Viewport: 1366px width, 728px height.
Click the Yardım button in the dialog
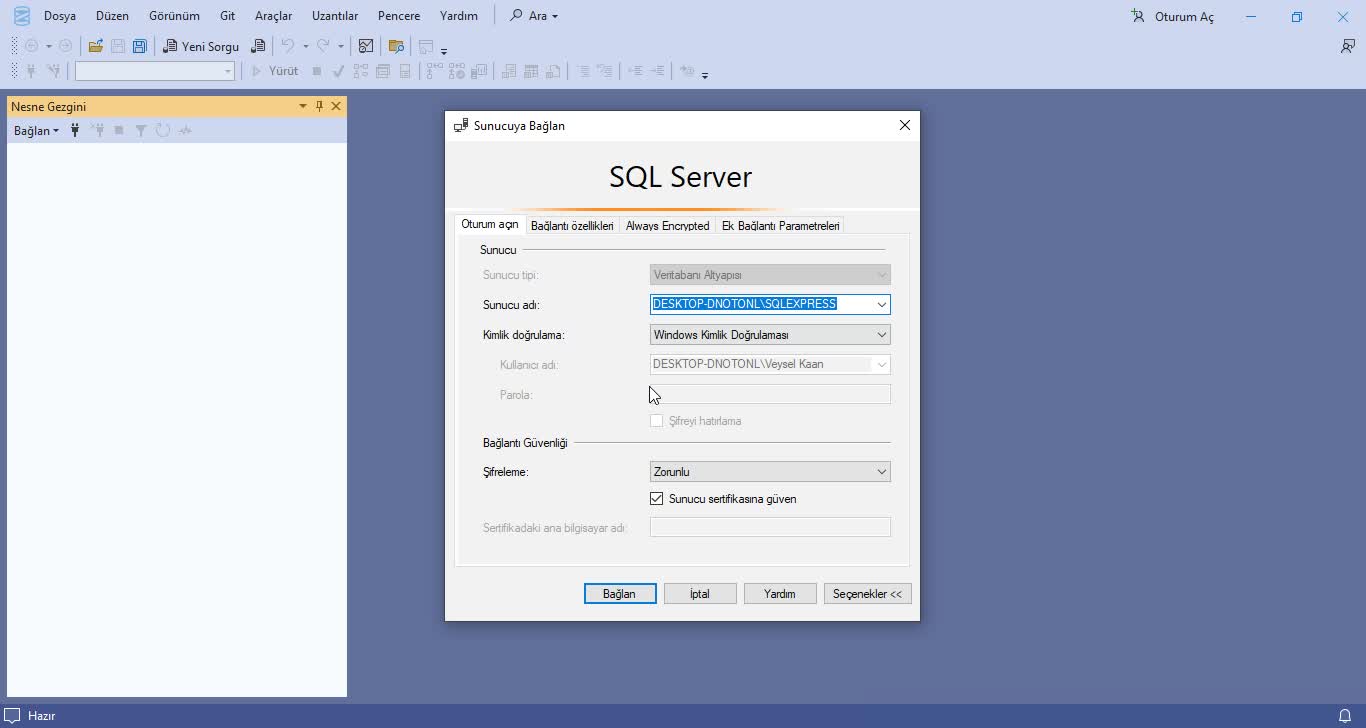pos(780,594)
